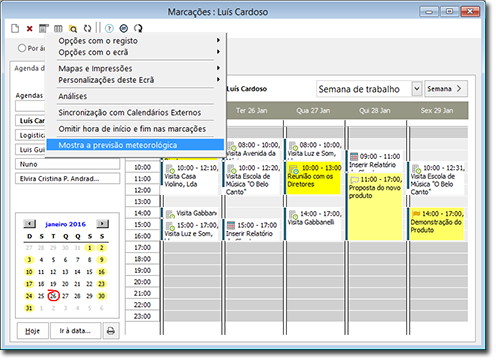
Task: Click icon on Visita Avenida da appointment
Action: pyautogui.click(x=232, y=146)
